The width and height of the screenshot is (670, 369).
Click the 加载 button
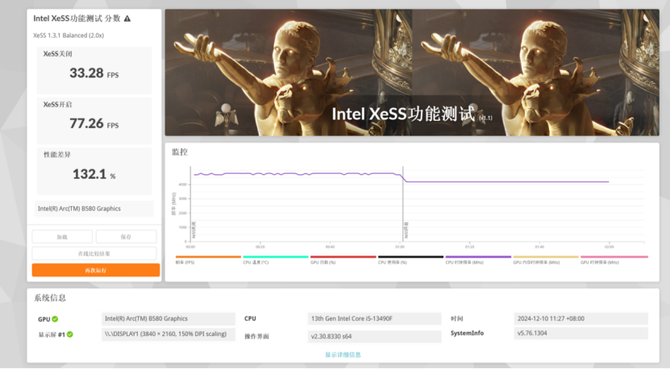(x=62, y=237)
